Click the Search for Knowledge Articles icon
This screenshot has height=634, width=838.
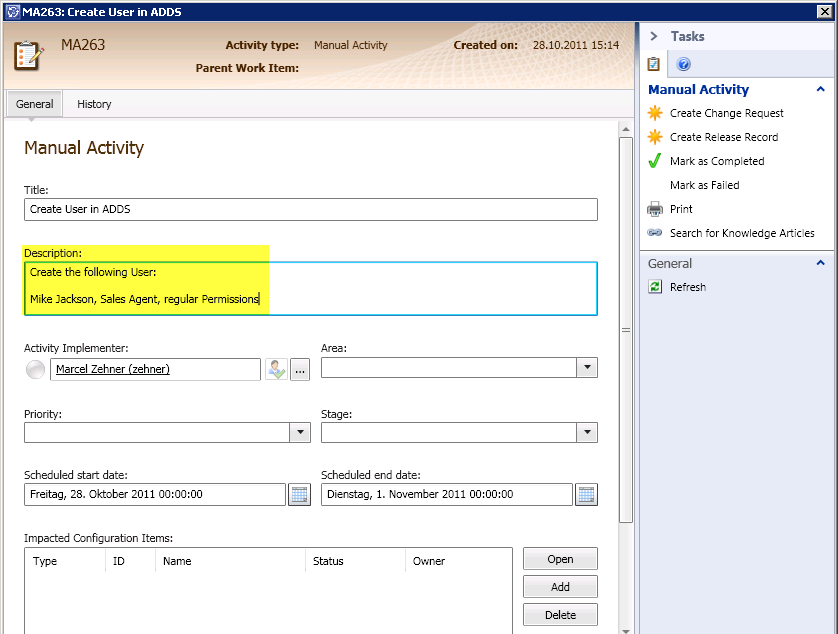(655, 233)
